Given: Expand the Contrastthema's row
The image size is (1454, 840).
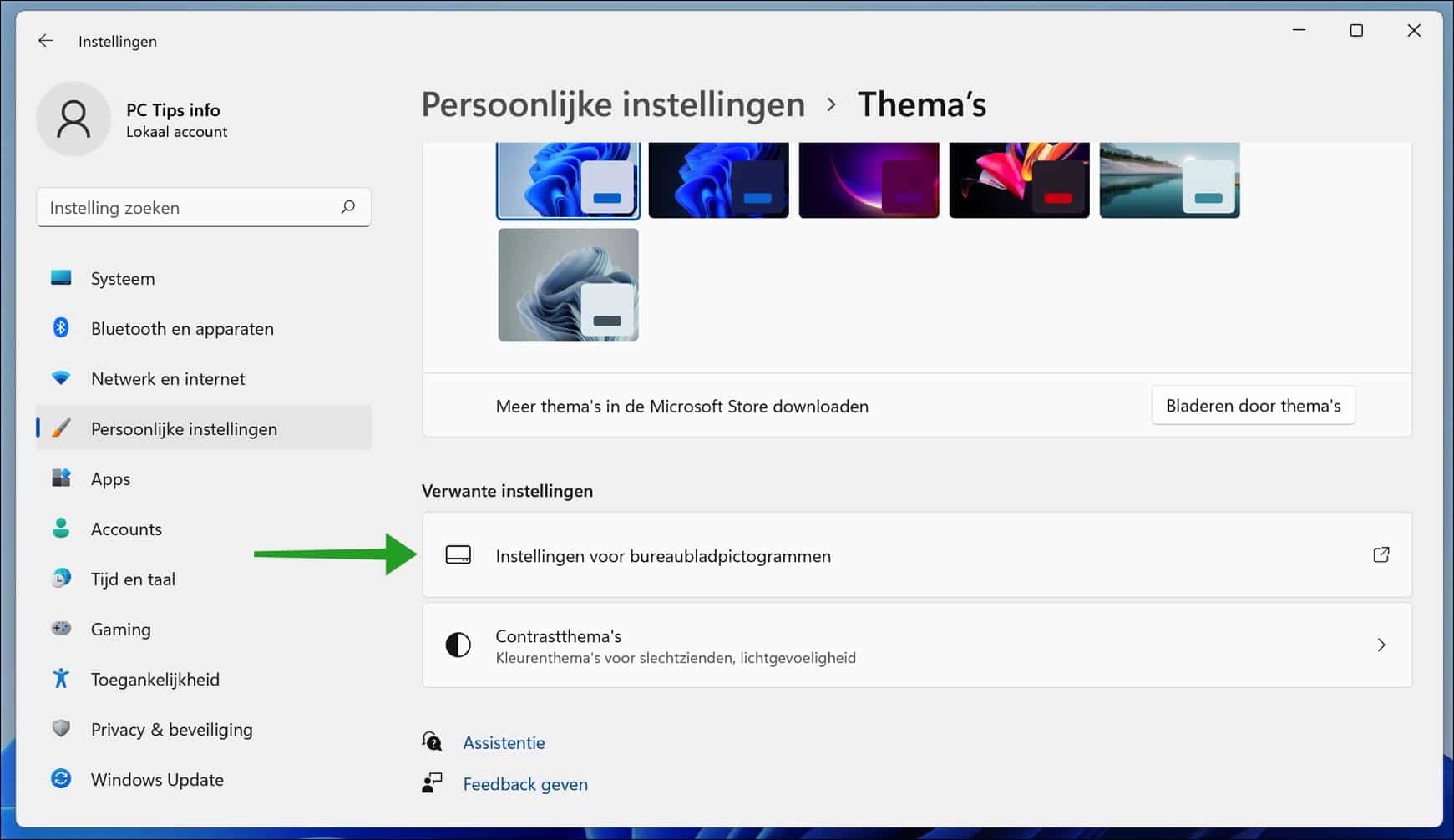Looking at the screenshot, I should pyautogui.click(x=1382, y=645).
